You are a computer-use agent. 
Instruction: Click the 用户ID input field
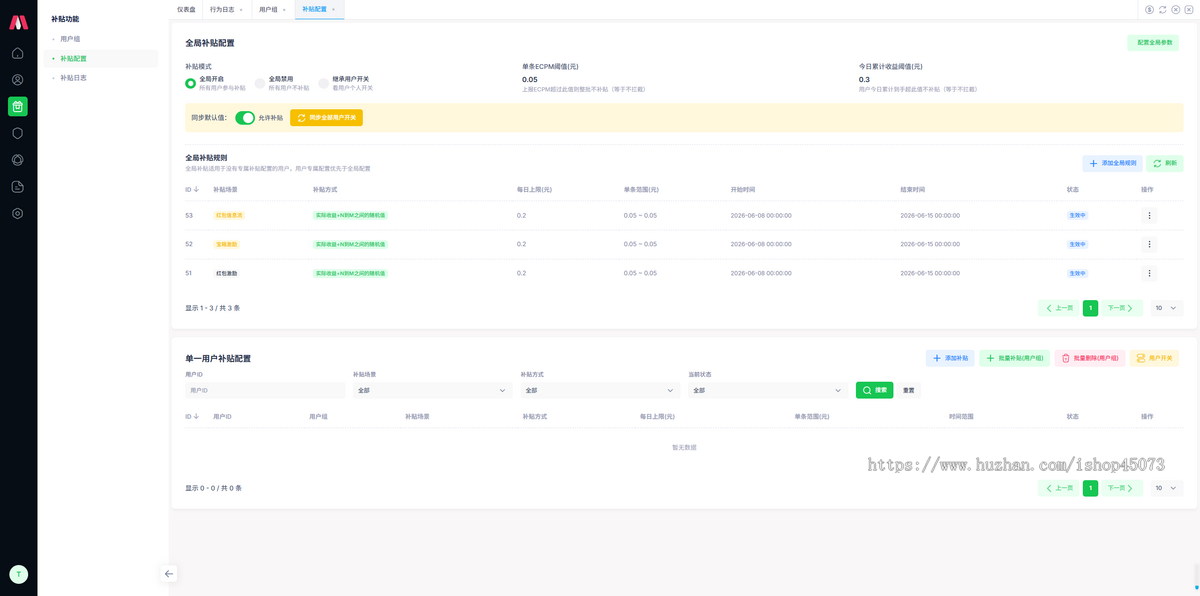(265, 390)
